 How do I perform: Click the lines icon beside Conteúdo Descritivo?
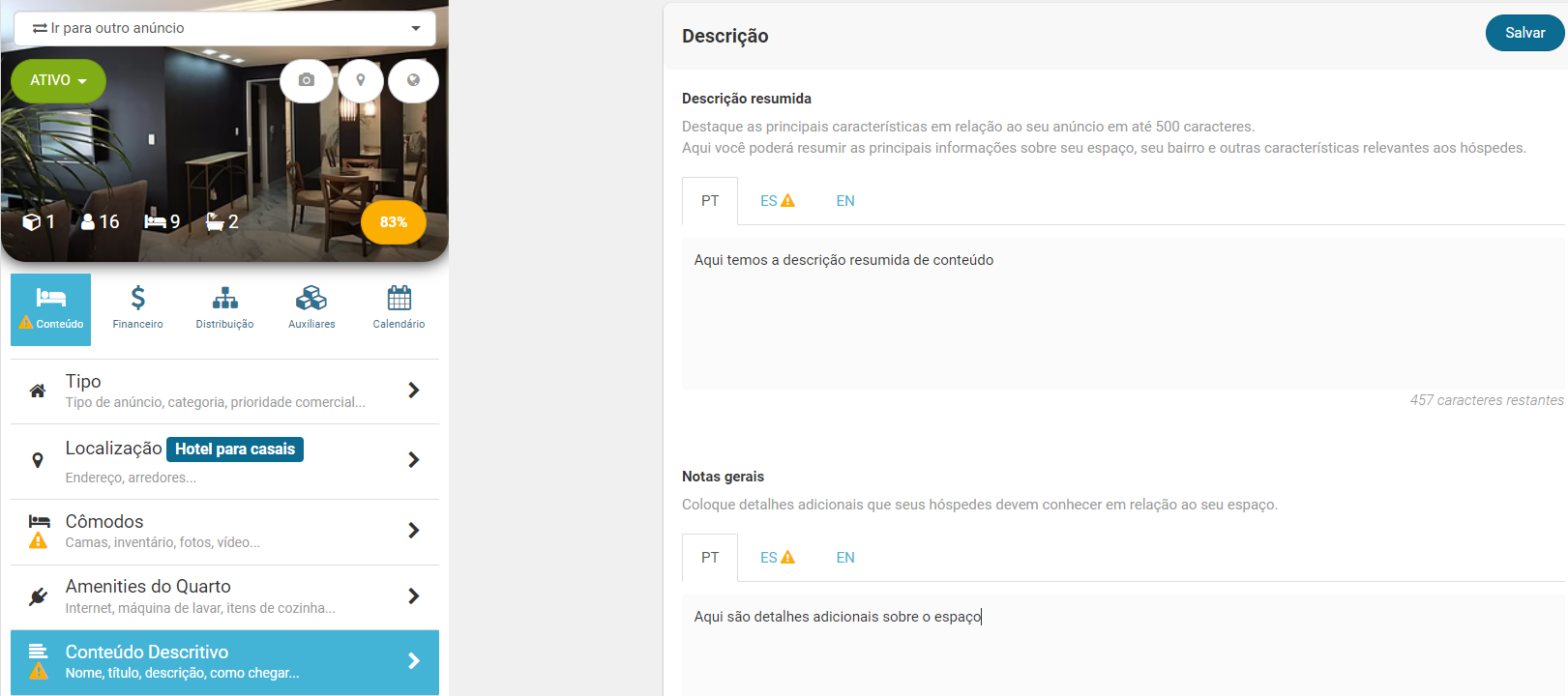38,651
